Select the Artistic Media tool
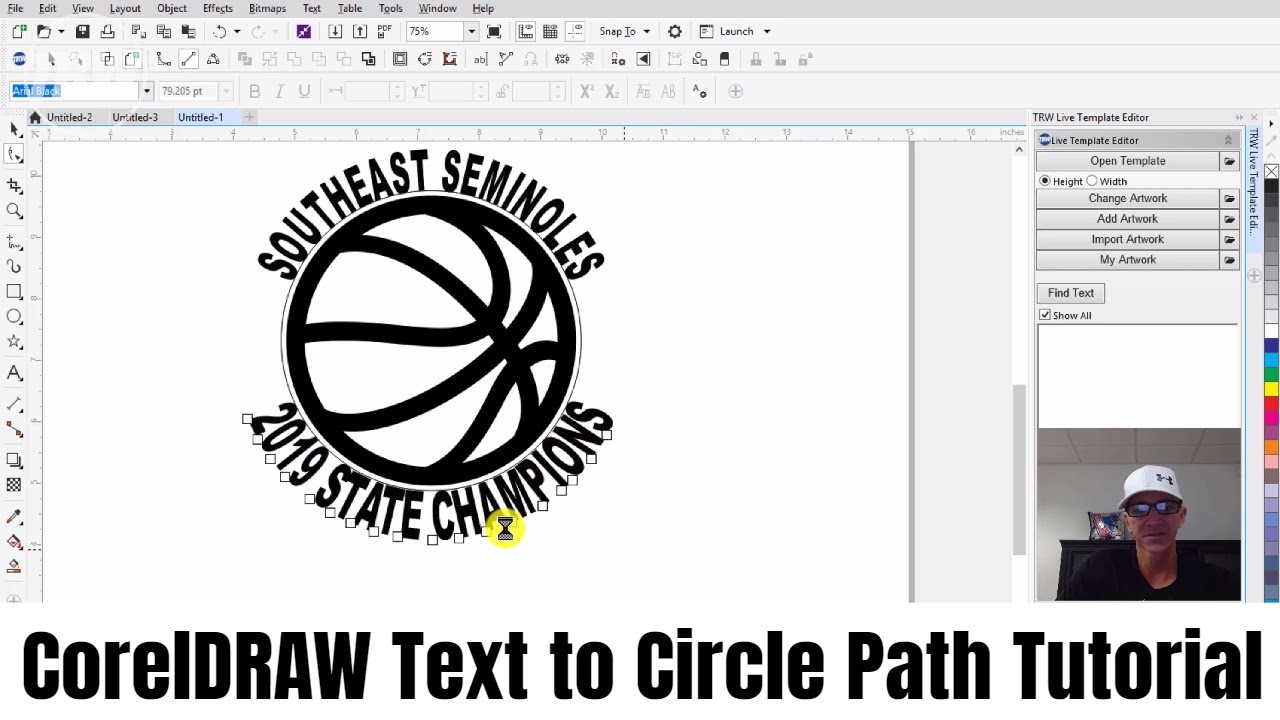Screen dimensions: 1280x720 14,266
